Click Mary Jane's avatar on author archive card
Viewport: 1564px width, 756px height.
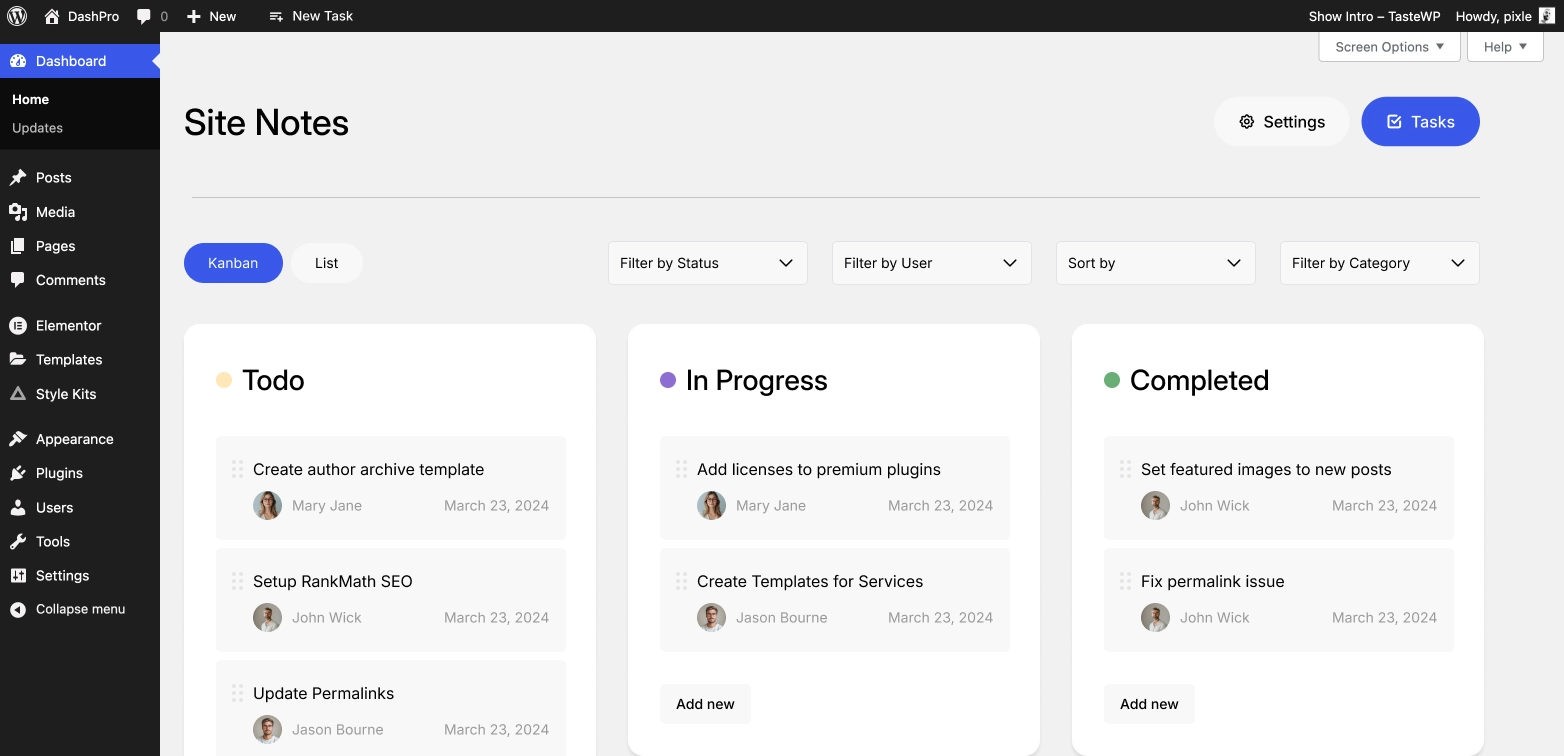[x=267, y=506]
